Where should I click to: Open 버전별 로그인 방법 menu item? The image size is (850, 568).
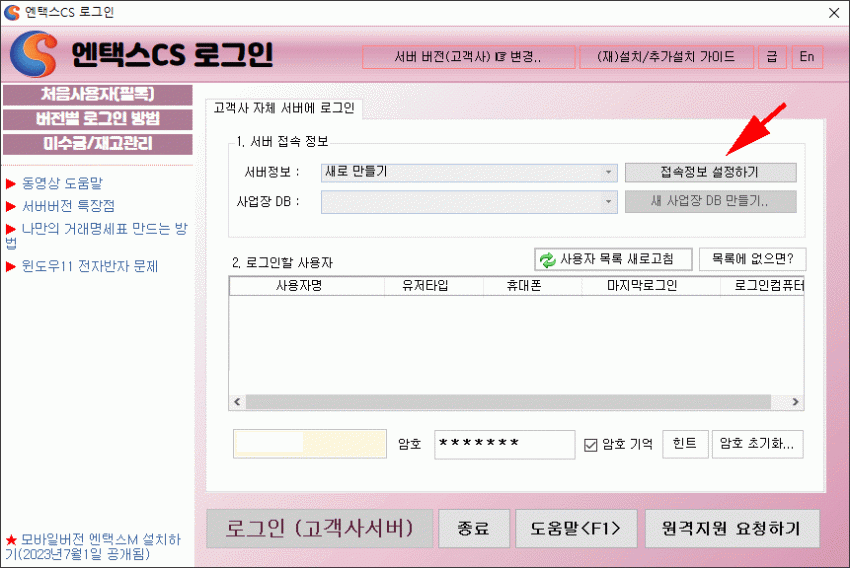coord(98,119)
